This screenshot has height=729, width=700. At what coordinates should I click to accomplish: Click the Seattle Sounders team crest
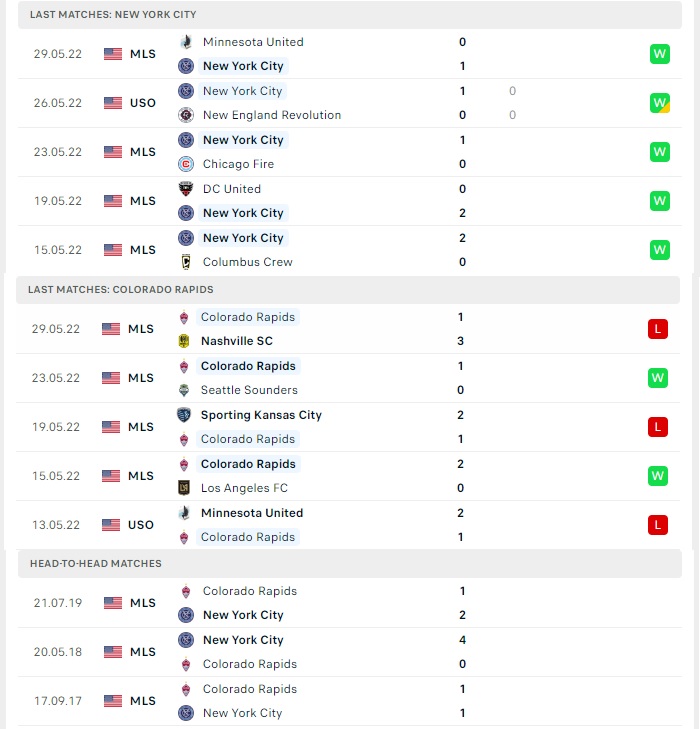click(x=184, y=390)
